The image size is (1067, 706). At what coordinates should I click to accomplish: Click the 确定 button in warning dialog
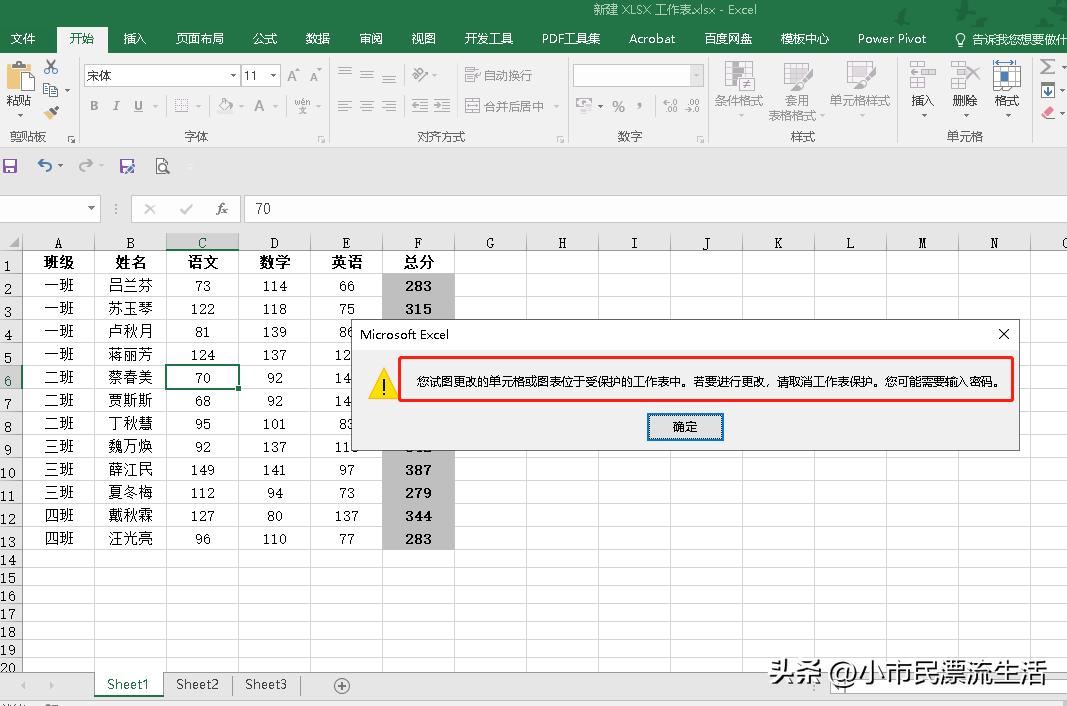(x=685, y=426)
